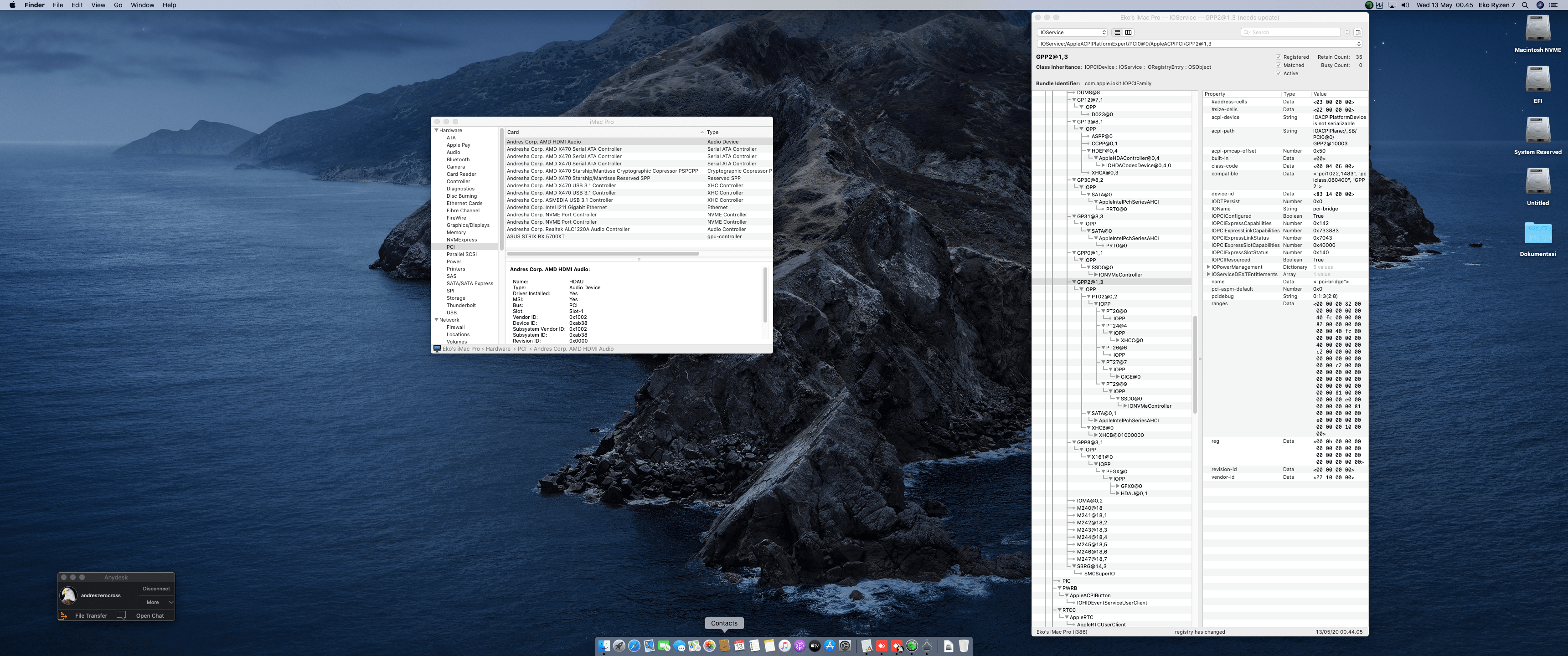Open the View menu

(x=98, y=5)
